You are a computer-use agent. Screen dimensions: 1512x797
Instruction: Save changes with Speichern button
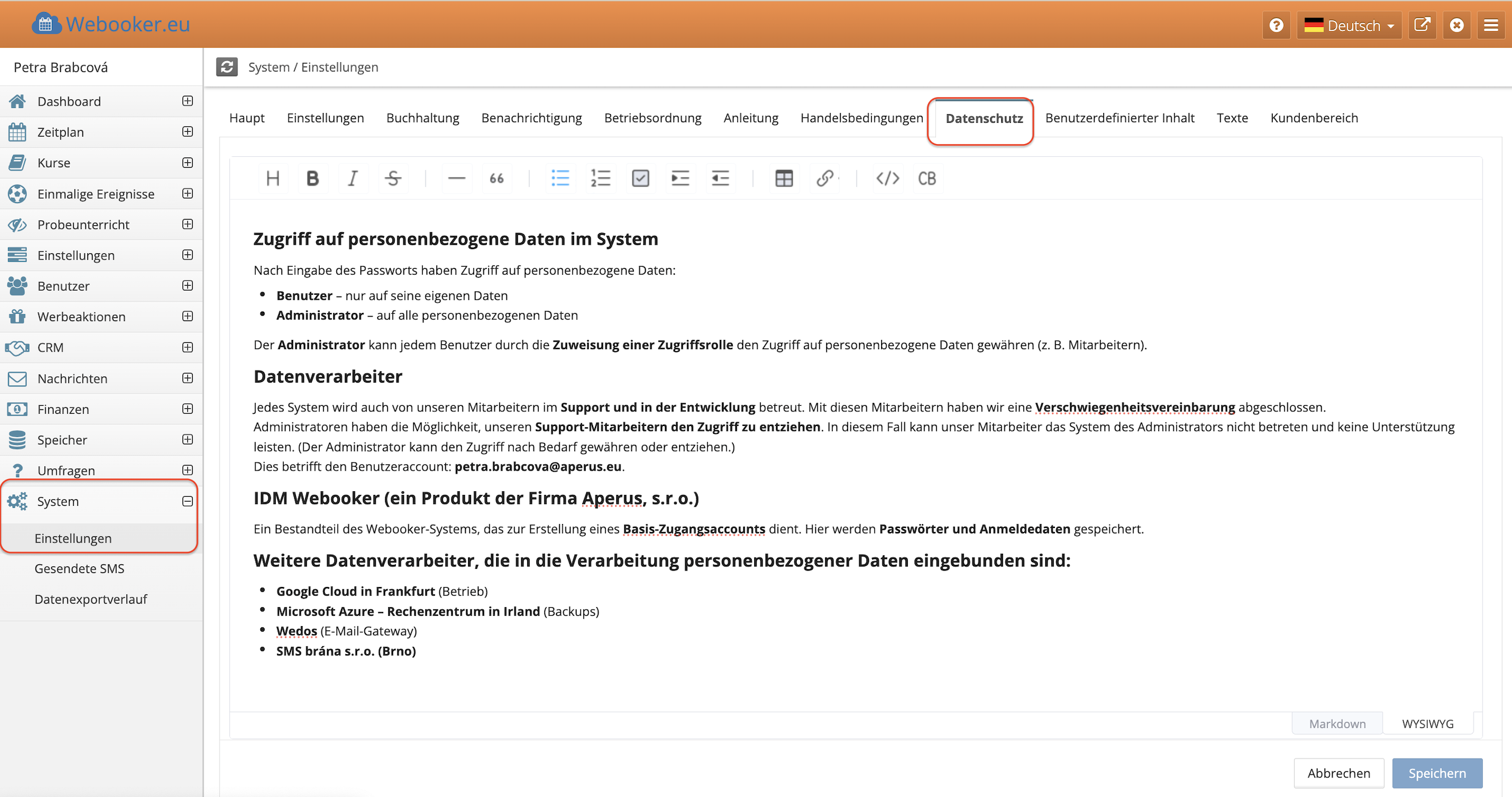point(1436,773)
